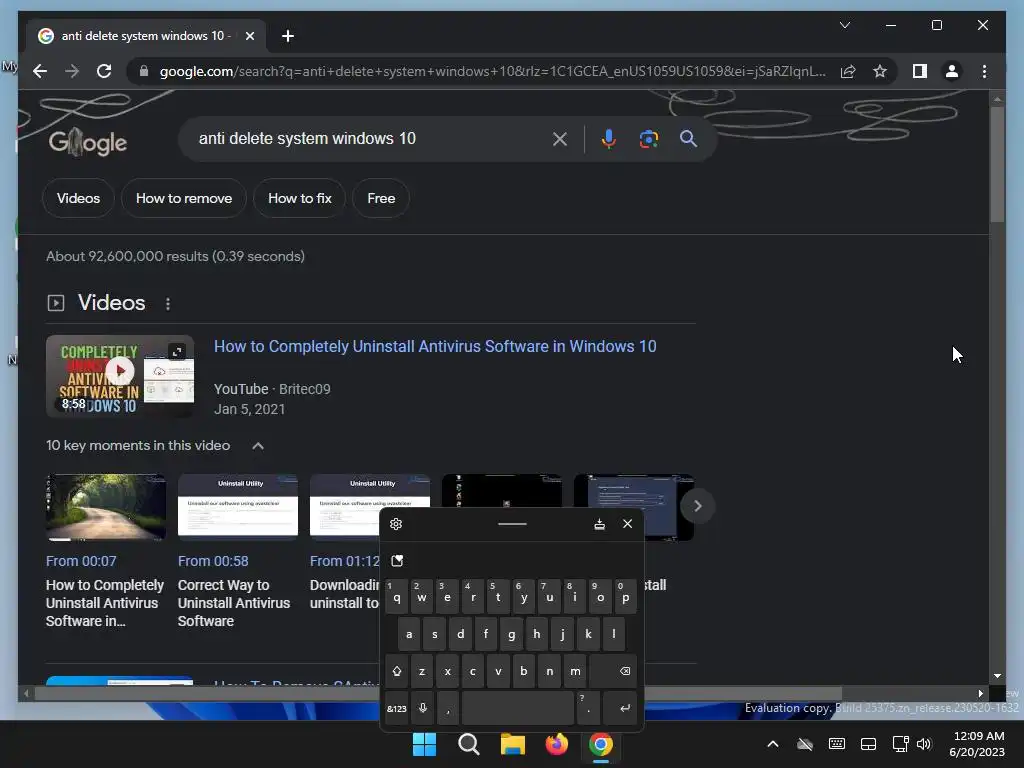Screen dimensions: 1024x768
Task: Open Chrome three-dot menu
Action: pyautogui.click(x=984, y=71)
